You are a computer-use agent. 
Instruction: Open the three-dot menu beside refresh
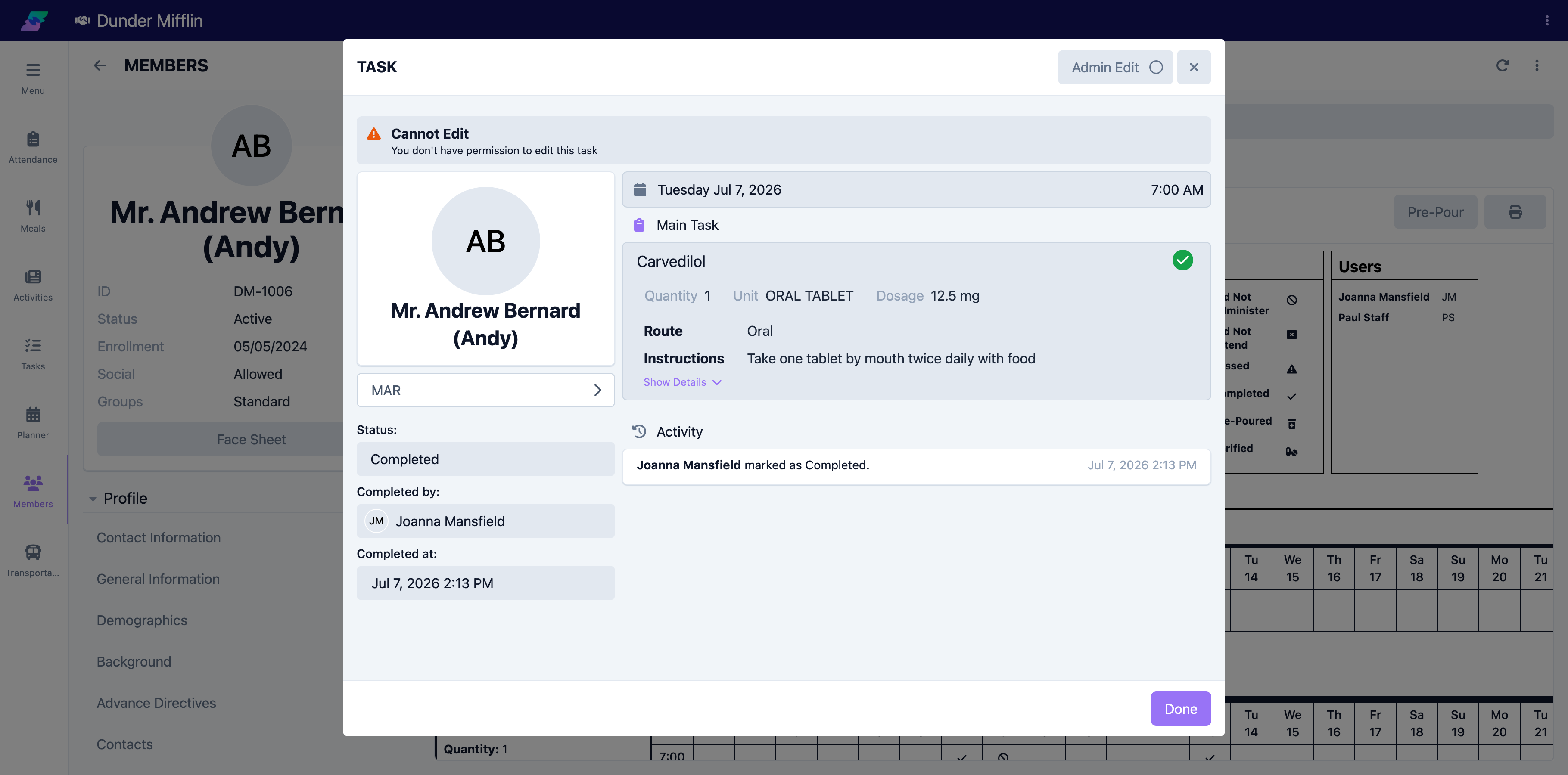1537,66
